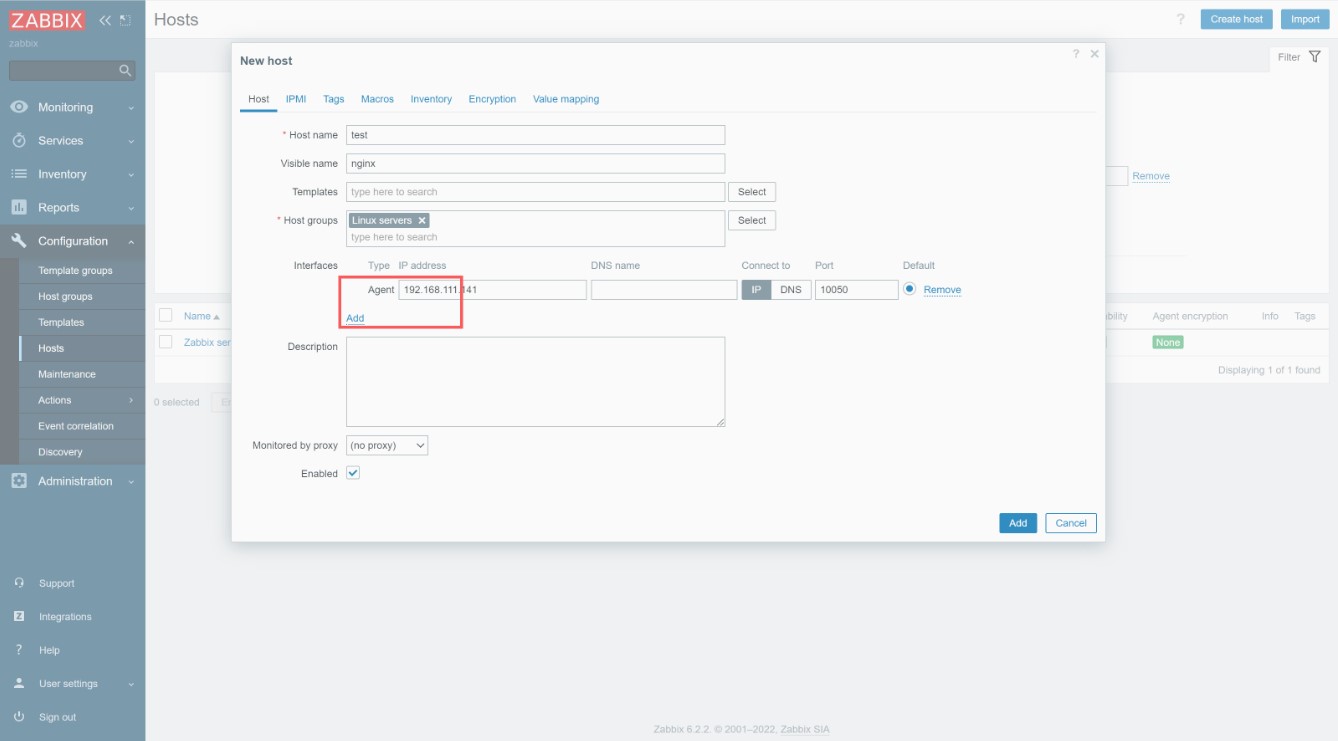This screenshot has height=741, width=1338.
Task: Click the DNS name input field
Action: tap(664, 290)
